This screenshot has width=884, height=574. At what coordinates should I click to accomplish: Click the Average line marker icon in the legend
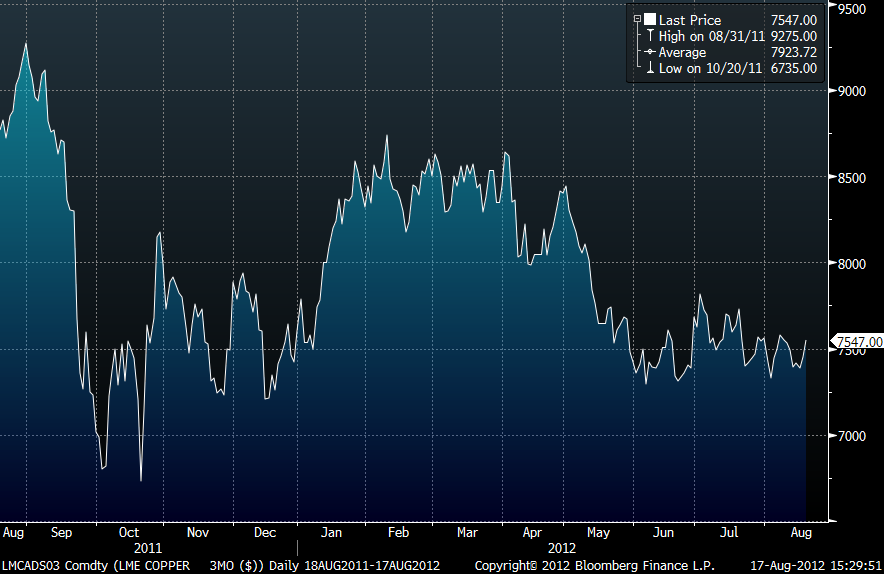pyautogui.click(x=649, y=52)
